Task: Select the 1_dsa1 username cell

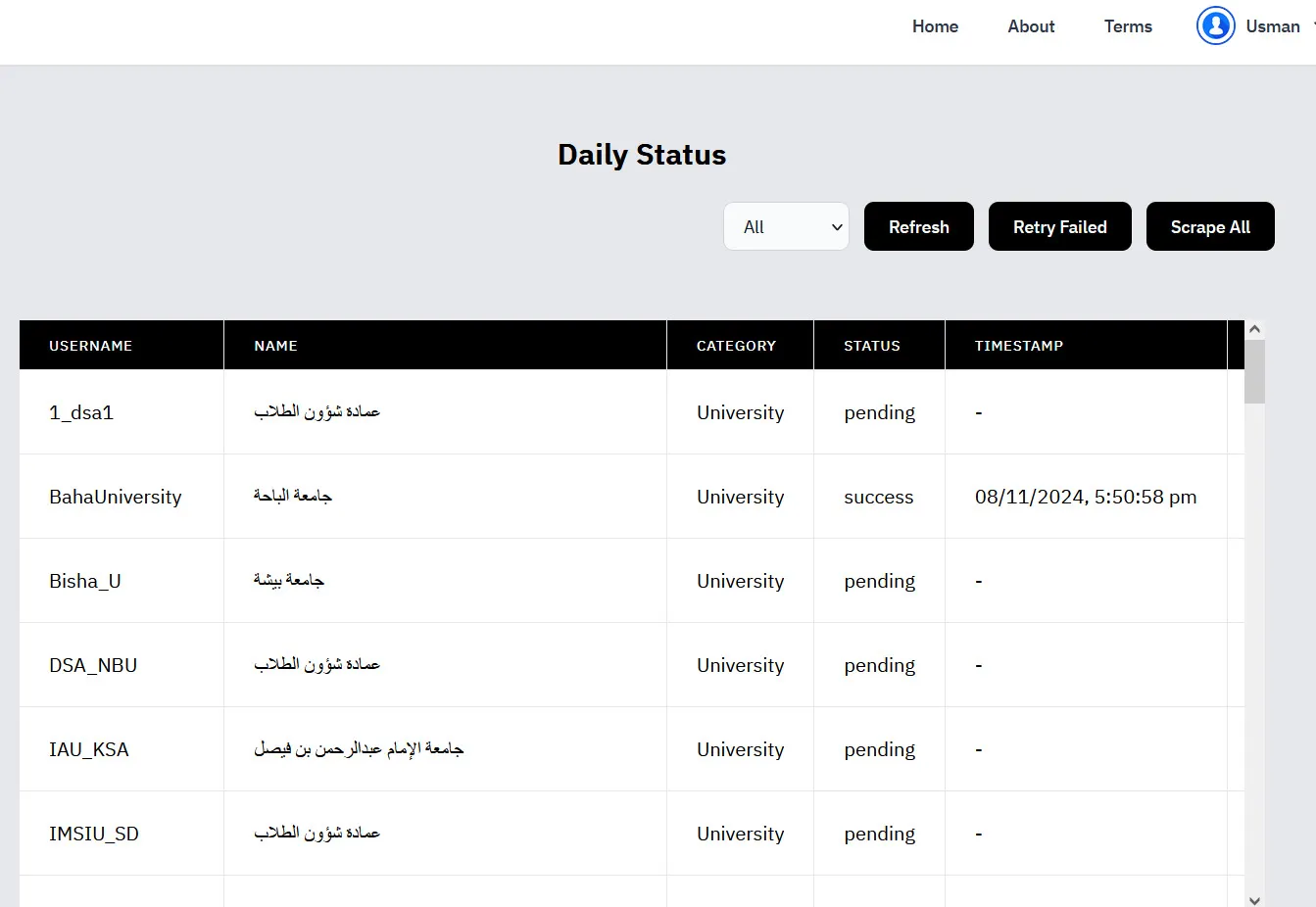Action: click(x=122, y=412)
